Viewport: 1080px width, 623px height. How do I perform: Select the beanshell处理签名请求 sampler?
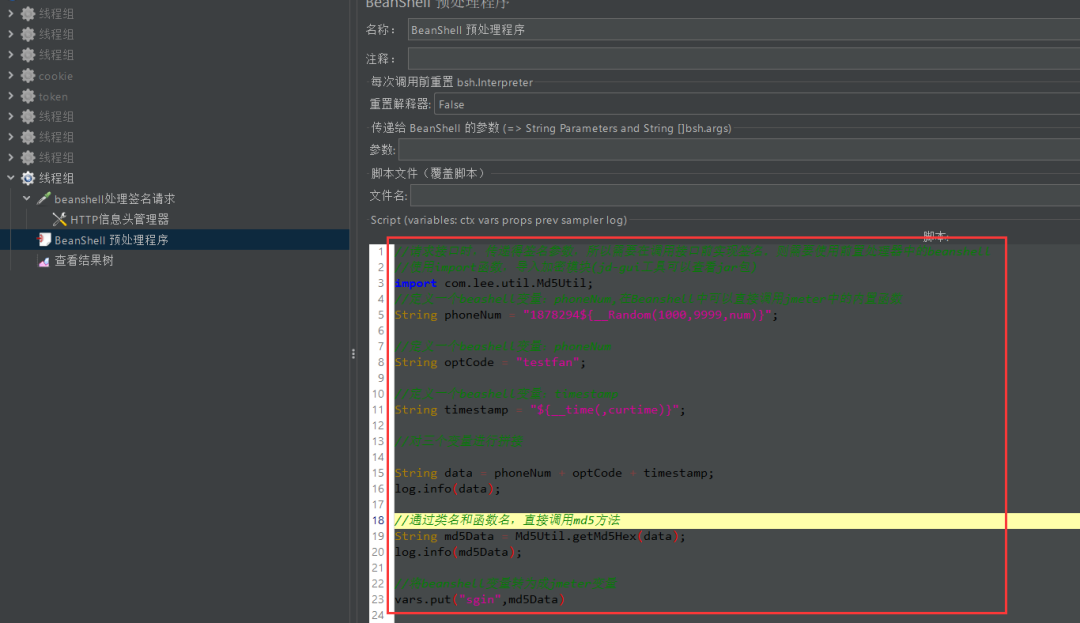coord(114,198)
